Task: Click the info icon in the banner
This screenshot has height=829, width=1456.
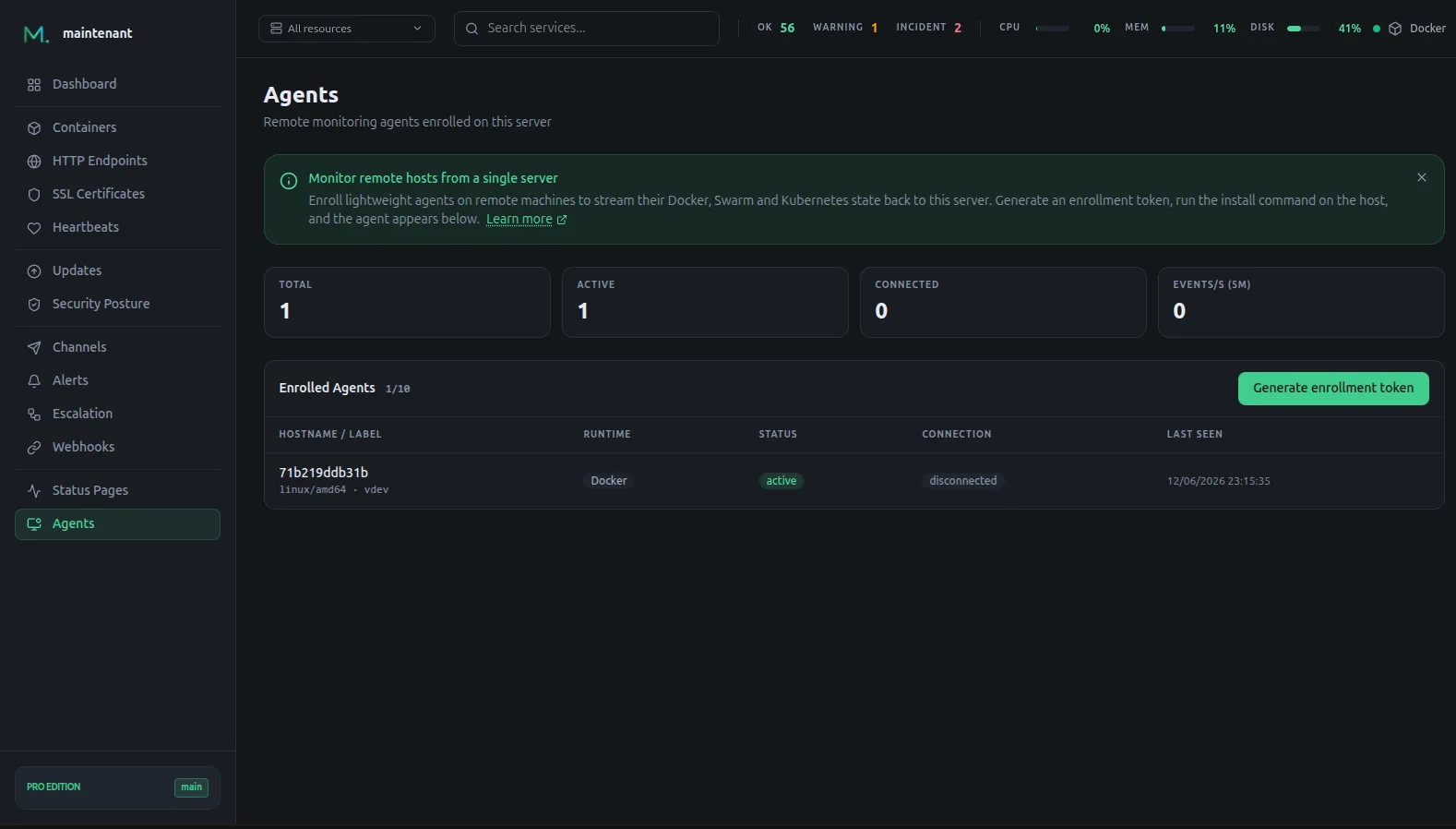Action: click(289, 181)
